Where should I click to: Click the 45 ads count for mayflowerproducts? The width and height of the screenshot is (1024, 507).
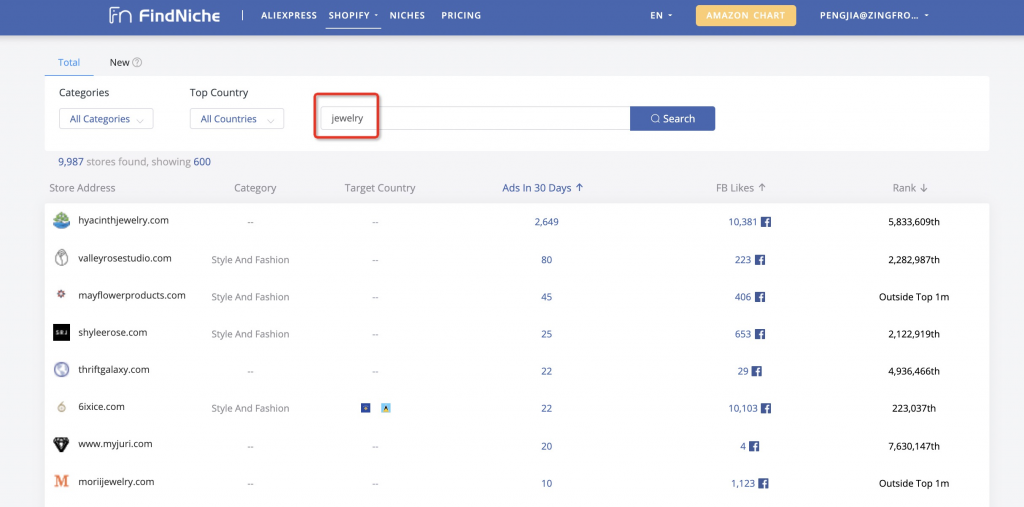point(547,297)
